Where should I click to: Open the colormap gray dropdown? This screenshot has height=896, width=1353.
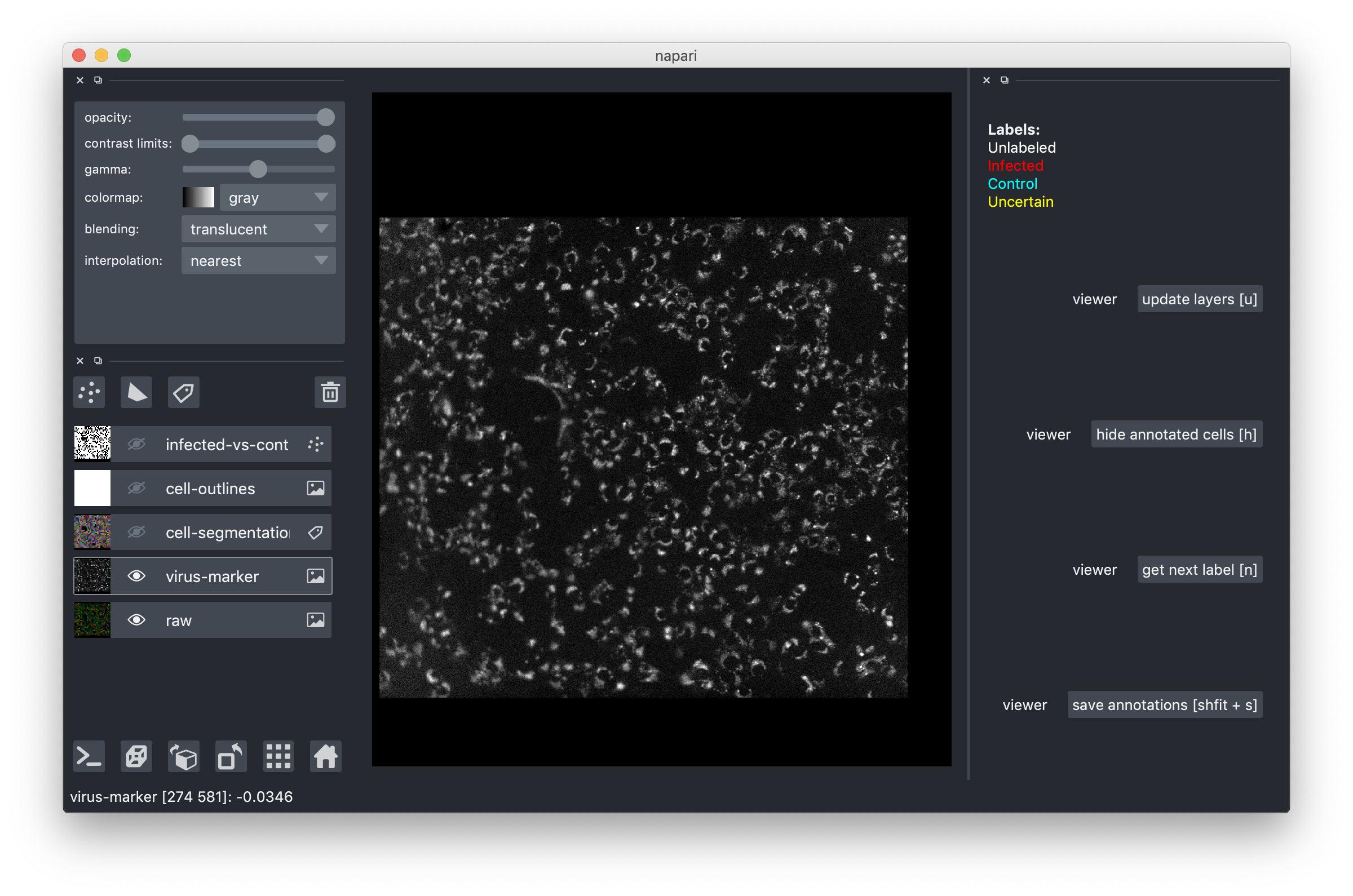(278, 198)
